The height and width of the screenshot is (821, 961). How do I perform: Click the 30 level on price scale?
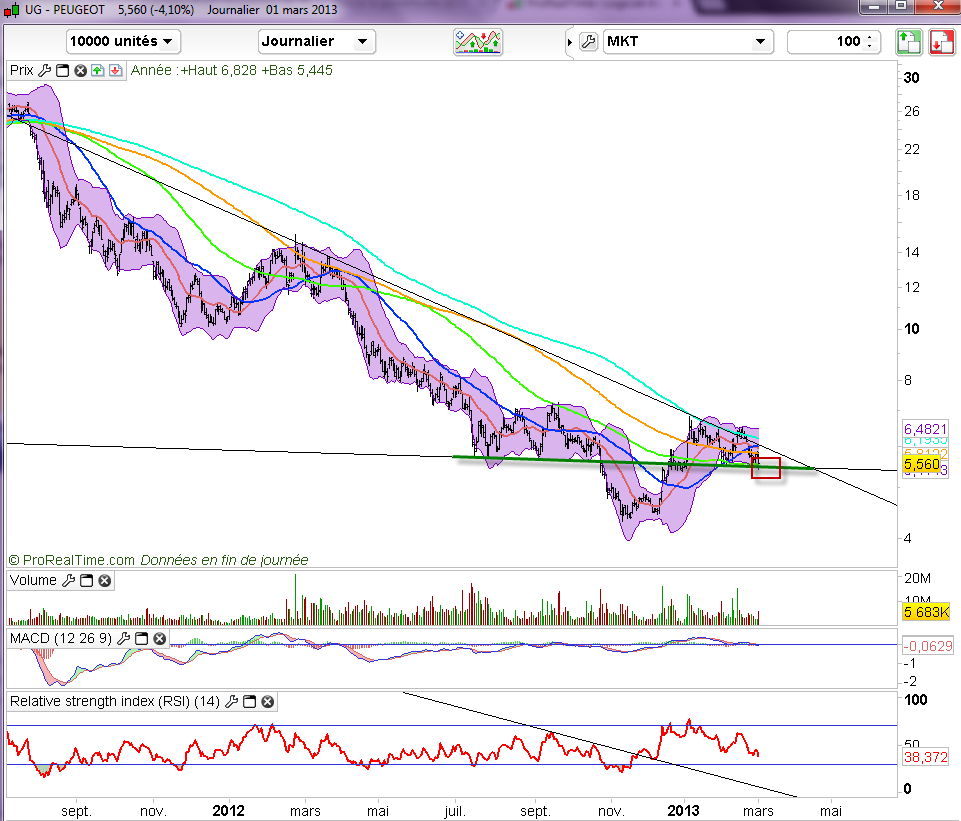[x=911, y=78]
